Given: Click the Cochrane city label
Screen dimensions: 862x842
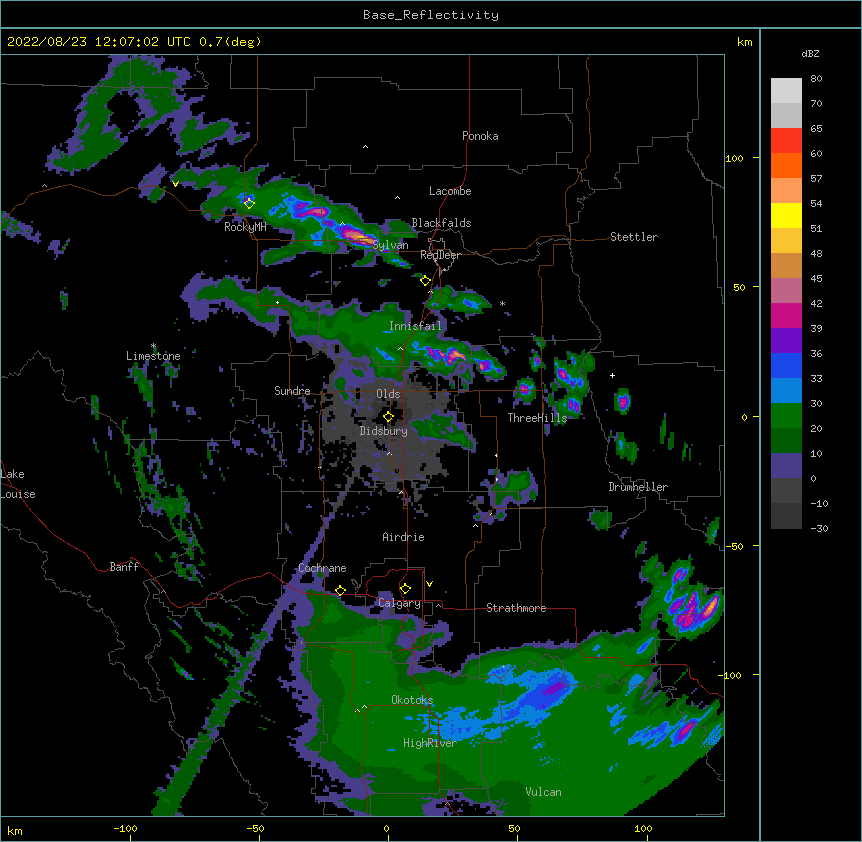Looking at the screenshot, I should (322, 568).
